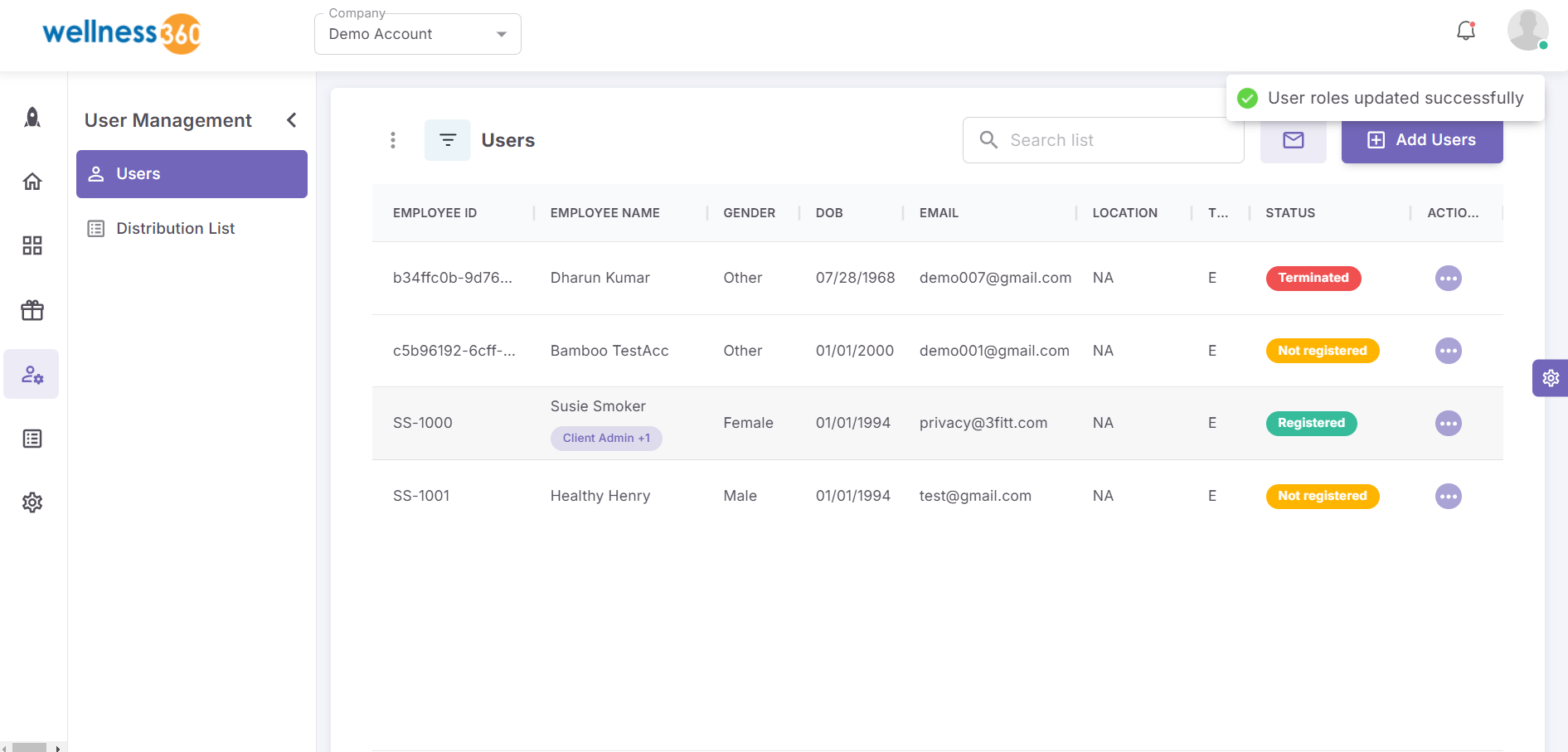The image size is (1568, 752).
Task: Click employee name Bamboo TestAcc
Action: (609, 351)
